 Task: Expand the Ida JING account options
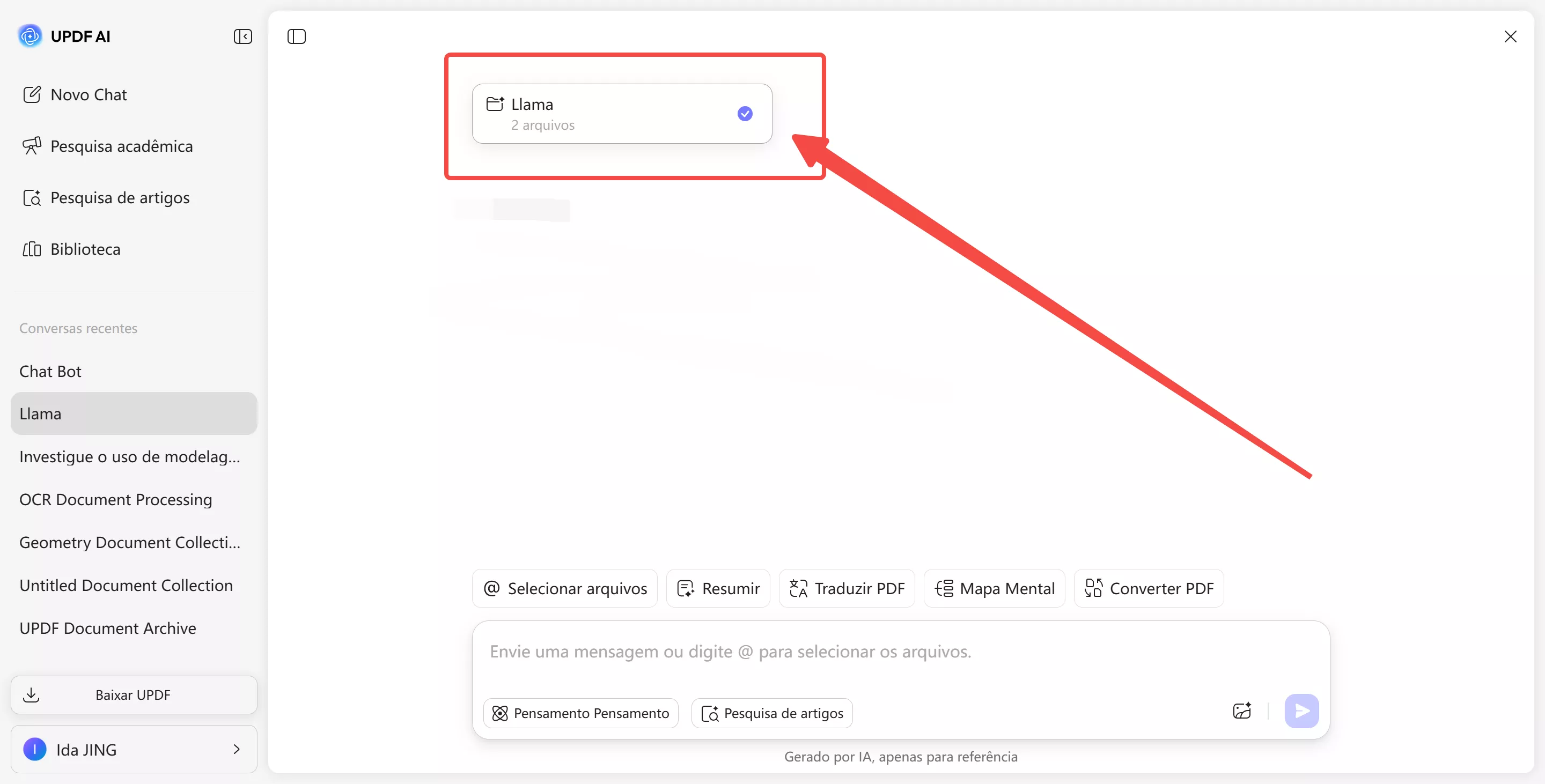coord(236,749)
